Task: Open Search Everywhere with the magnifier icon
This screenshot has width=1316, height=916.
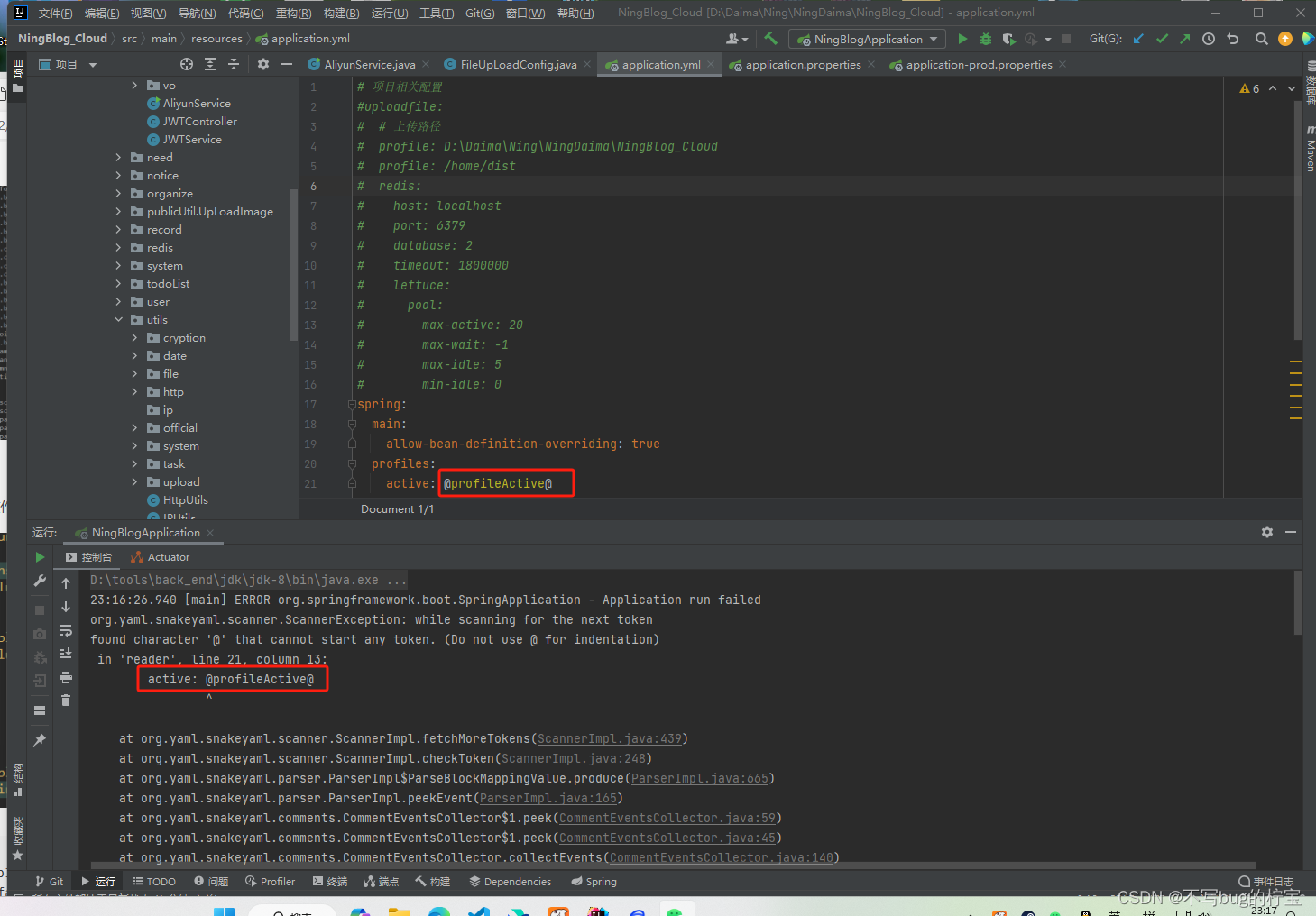Action: [x=1262, y=39]
